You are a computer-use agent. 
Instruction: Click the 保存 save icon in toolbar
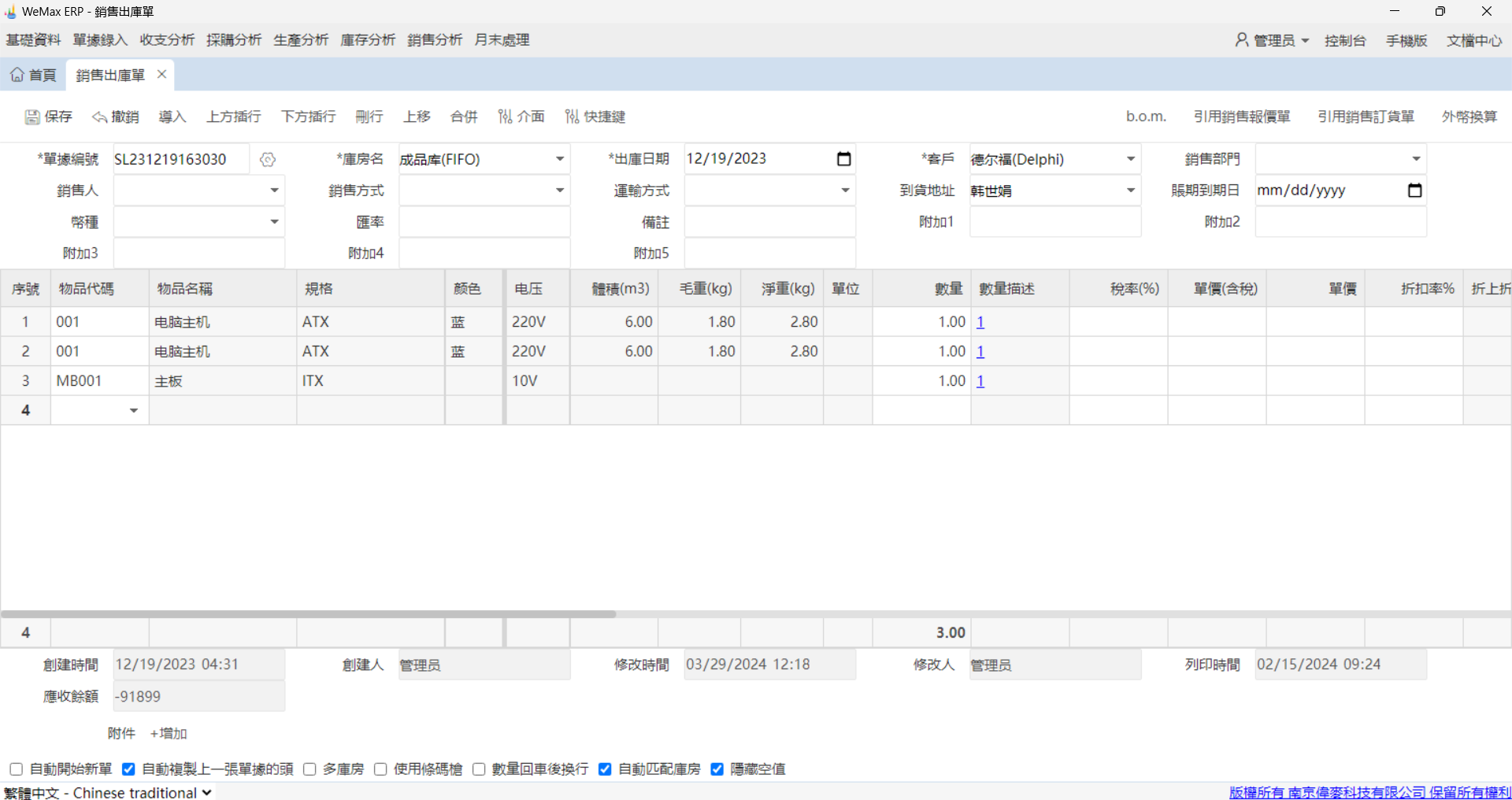point(32,117)
